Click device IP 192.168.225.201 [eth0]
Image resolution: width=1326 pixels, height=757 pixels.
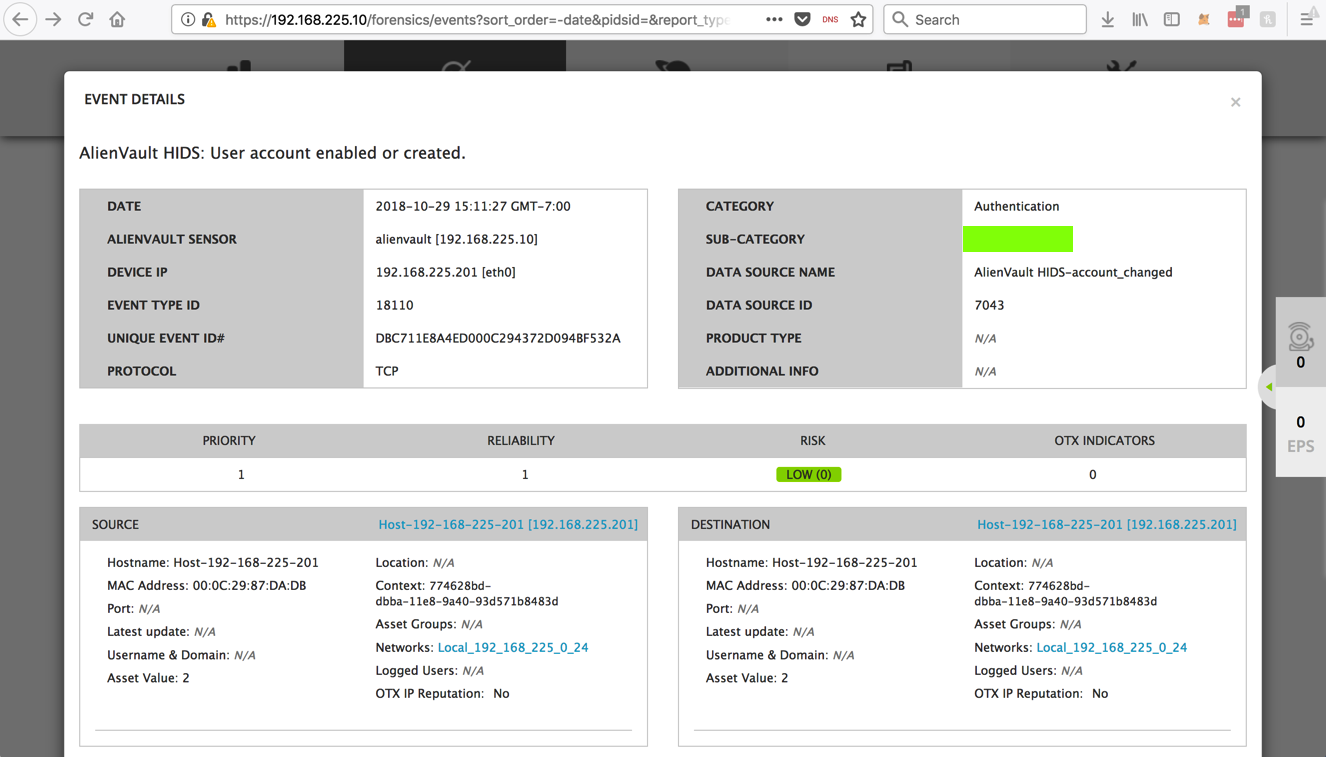tap(446, 272)
